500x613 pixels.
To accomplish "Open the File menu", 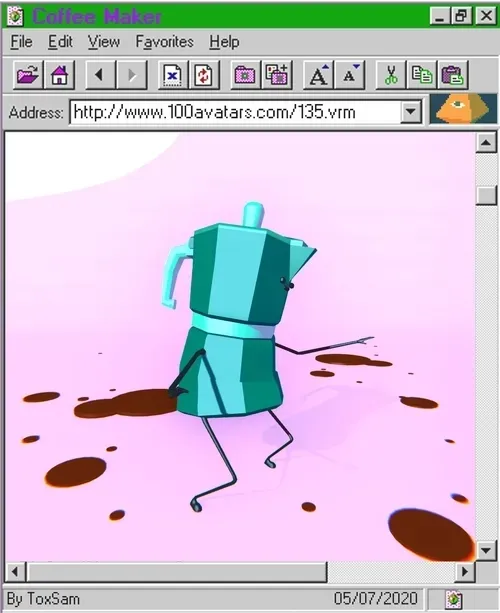I will (22, 41).
